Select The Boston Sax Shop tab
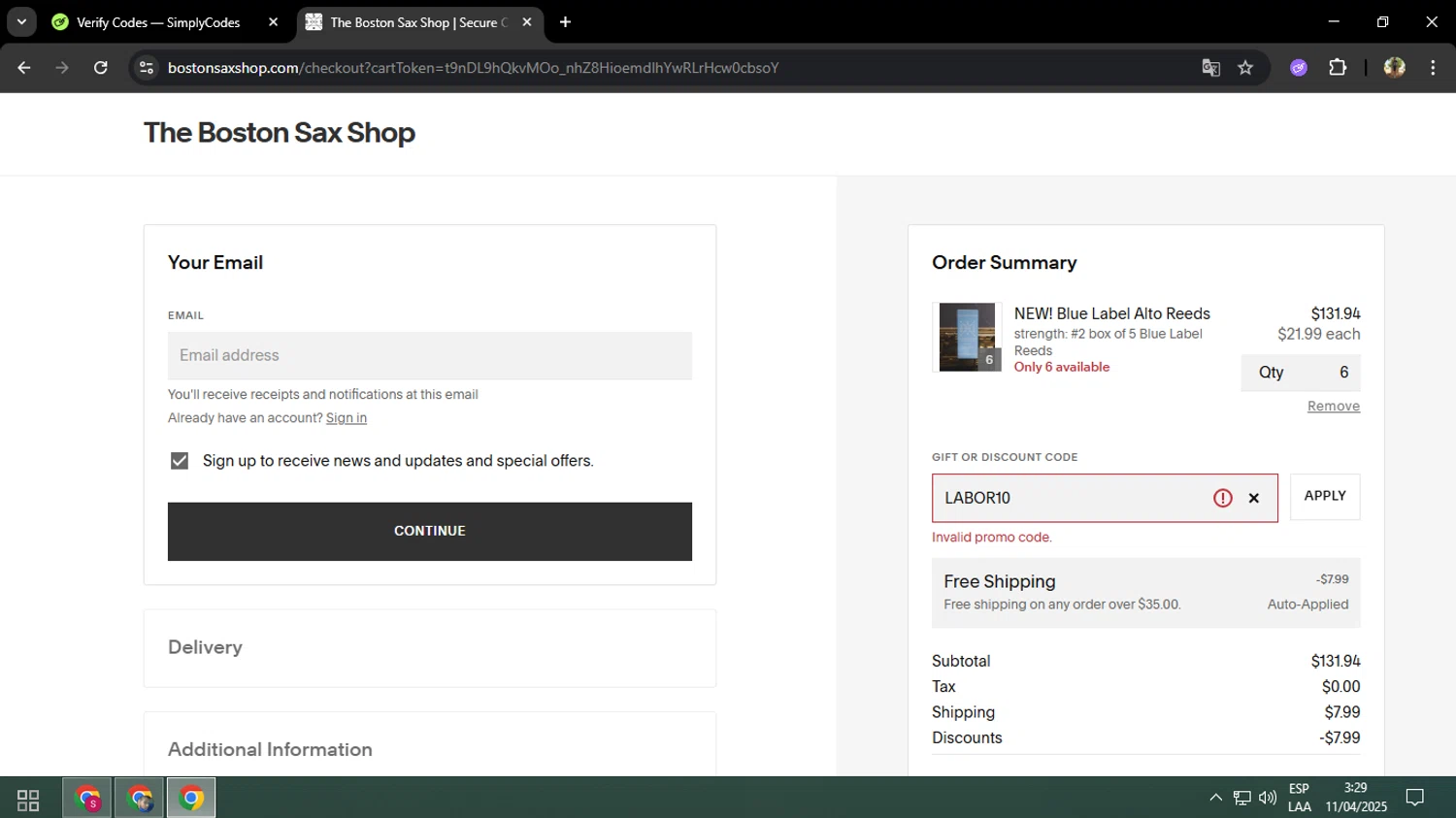 click(417, 22)
